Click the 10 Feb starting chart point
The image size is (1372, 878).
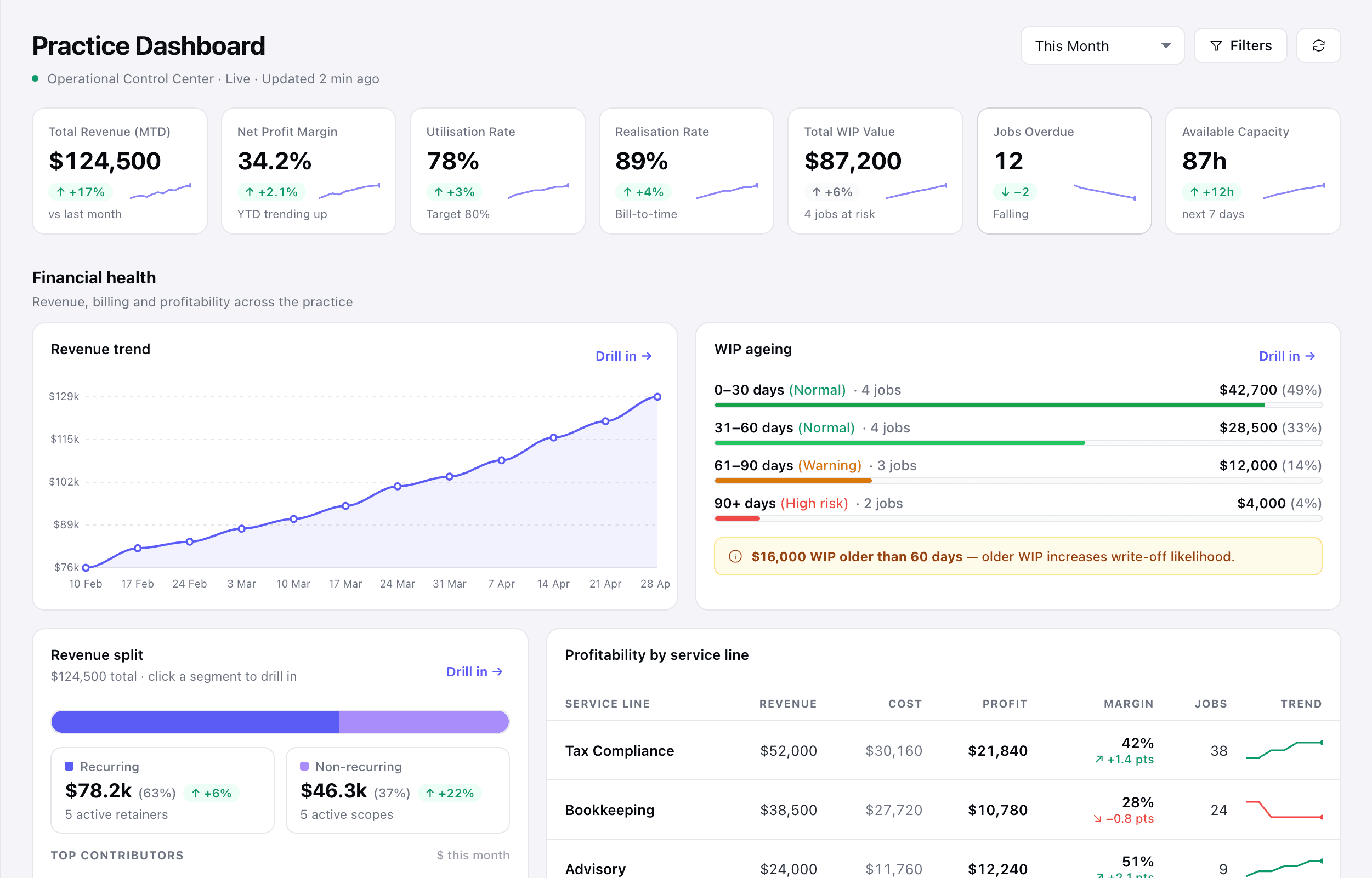(86, 568)
